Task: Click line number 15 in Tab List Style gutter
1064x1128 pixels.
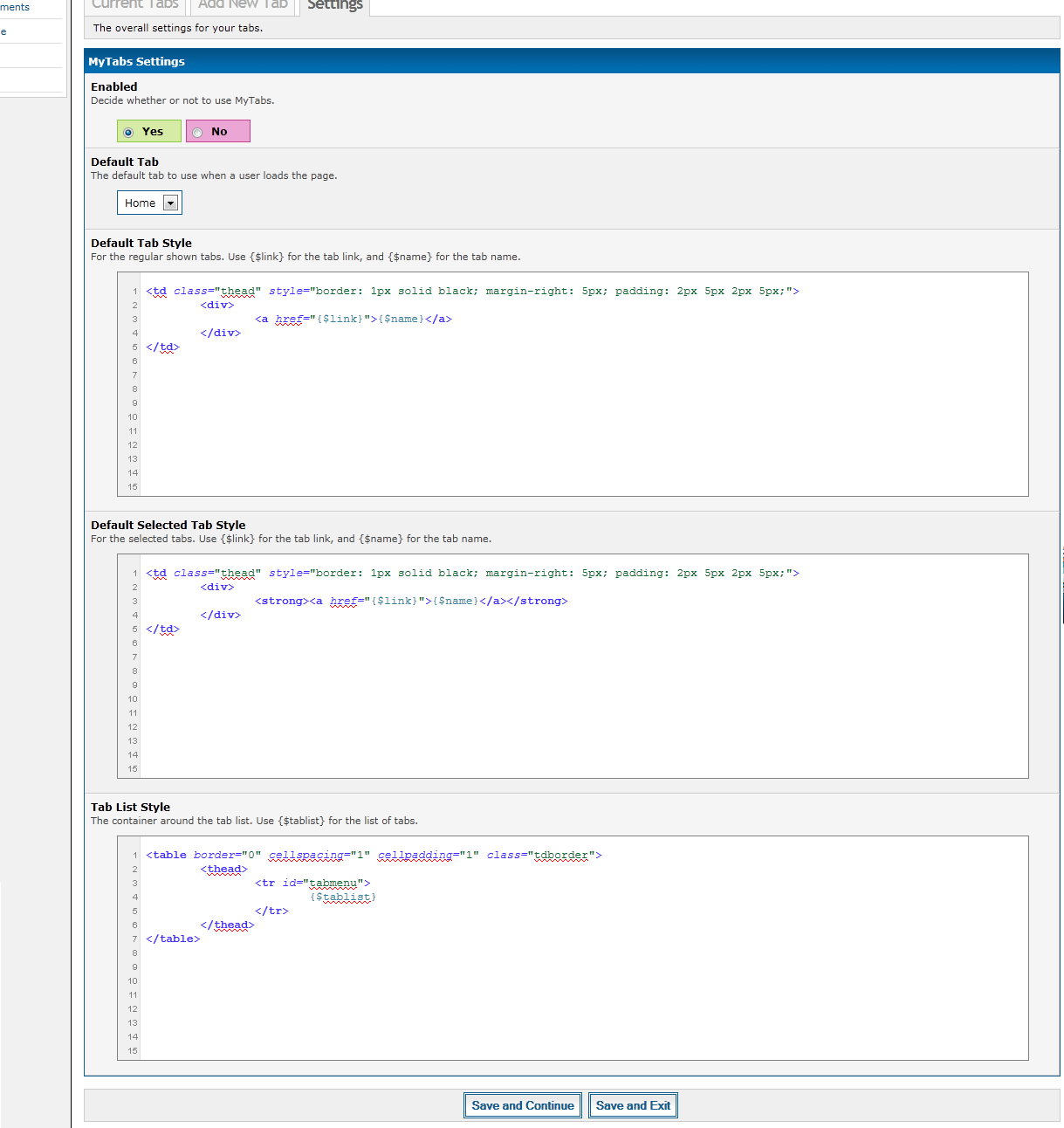Action: pyautogui.click(x=133, y=1051)
